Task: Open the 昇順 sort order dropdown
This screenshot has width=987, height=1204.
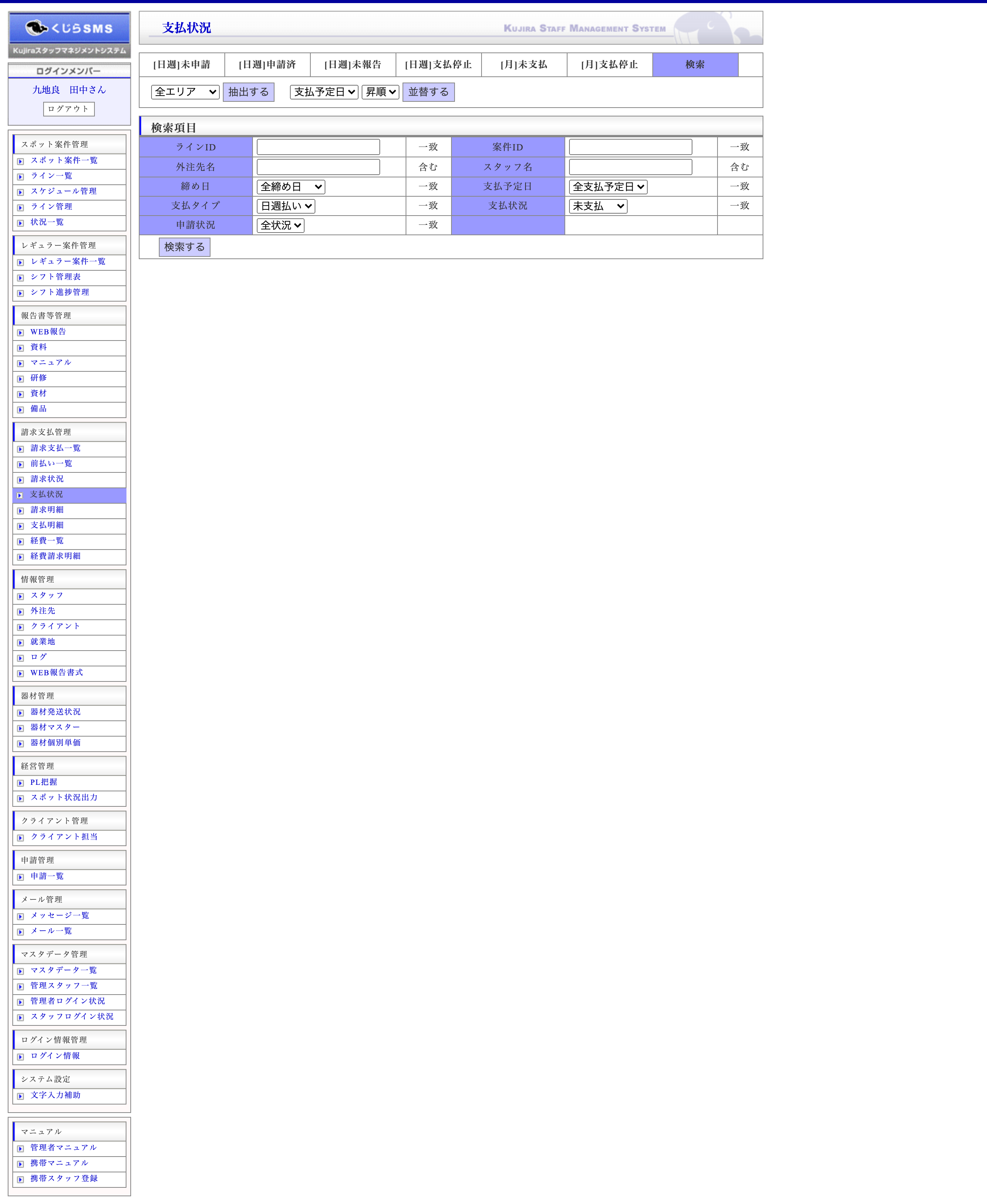Action: 381,91
